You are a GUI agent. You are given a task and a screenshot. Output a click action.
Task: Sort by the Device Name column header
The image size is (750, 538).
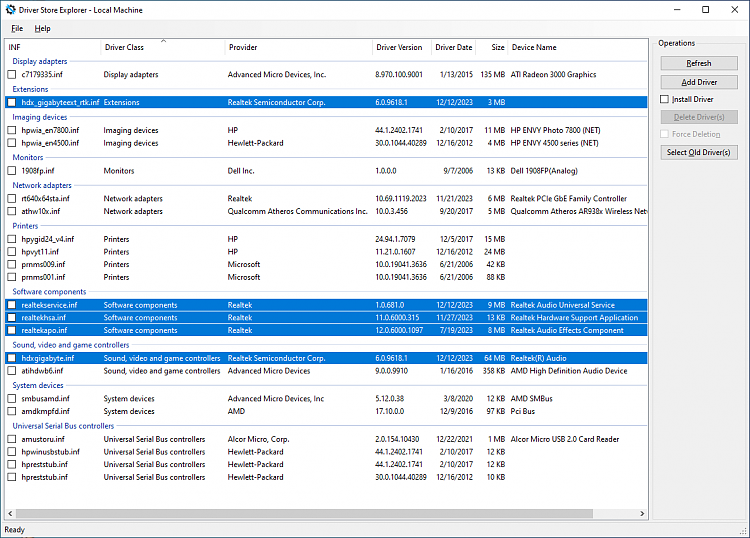[x=577, y=47]
